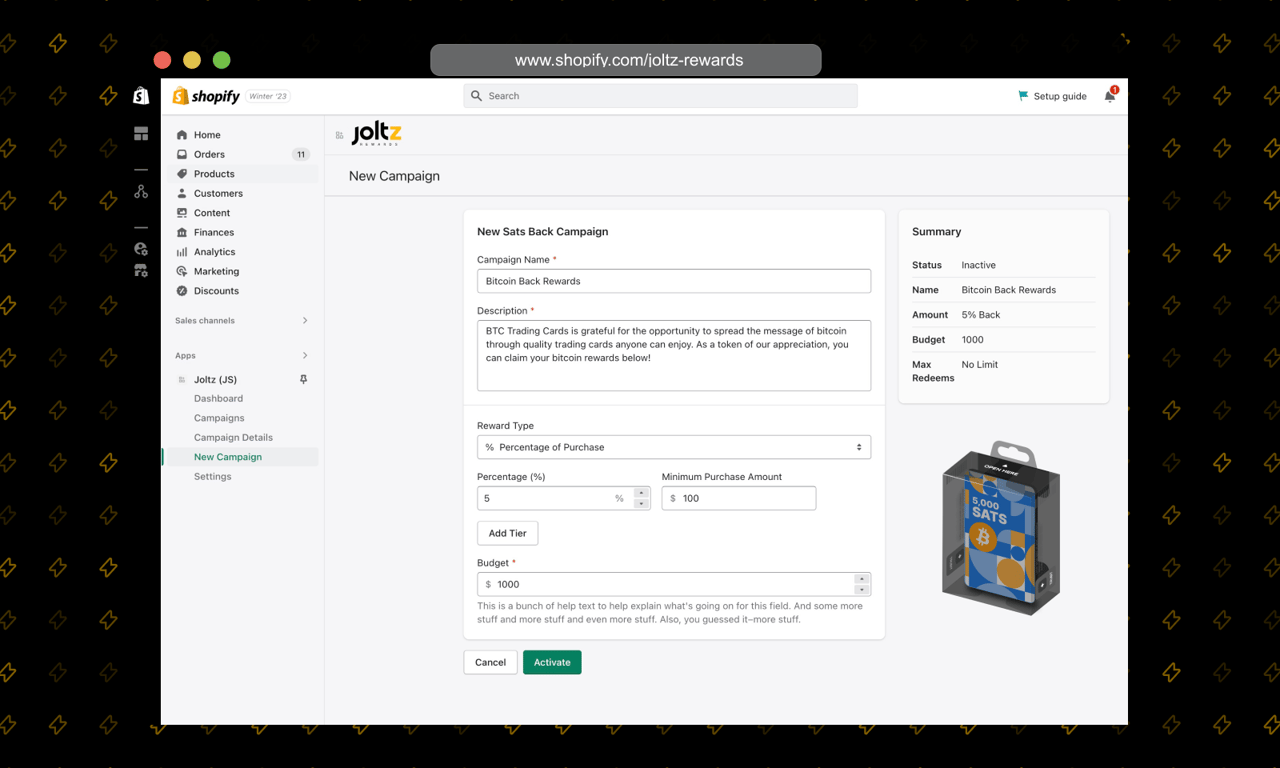Increase the Budget with up arrow
Viewport: 1280px width, 768px height.
(861, 579)
